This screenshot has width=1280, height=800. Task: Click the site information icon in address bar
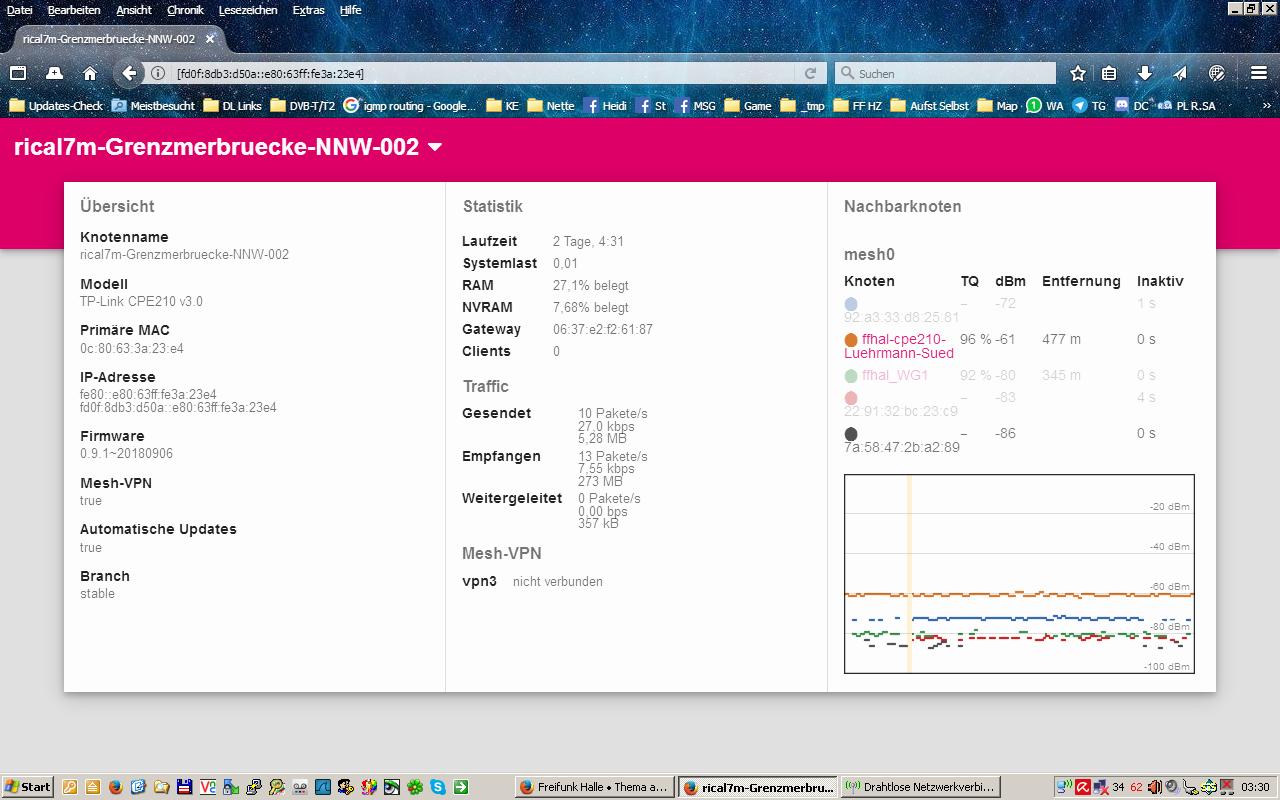158,73
